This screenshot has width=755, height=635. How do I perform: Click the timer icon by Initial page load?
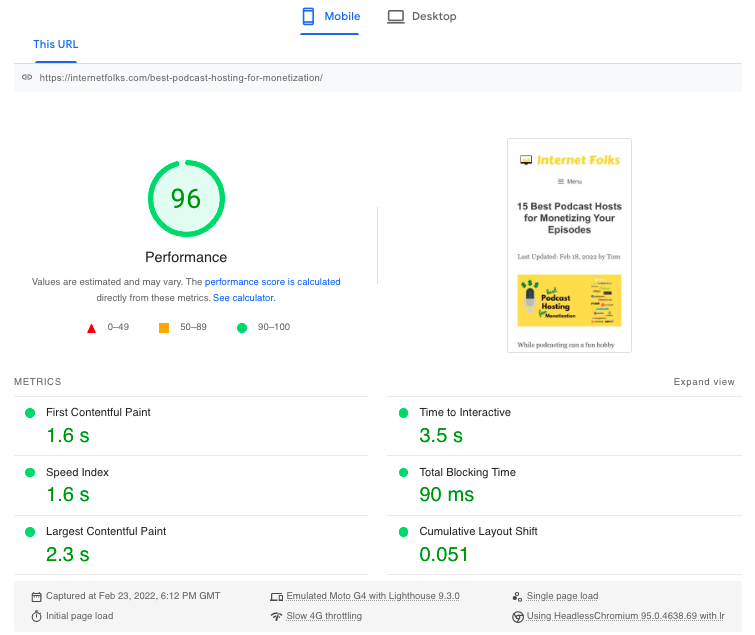click(37, 616)
